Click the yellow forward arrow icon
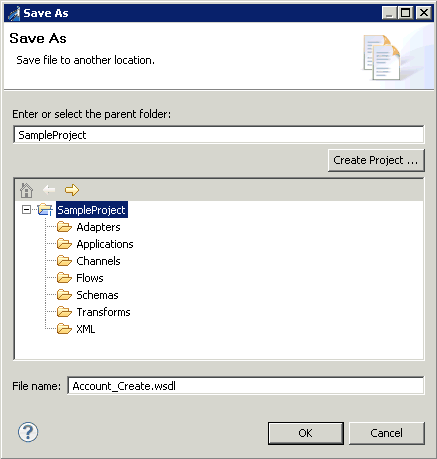This screenshot has width=437, height=459. pyautogui.click(x=72, y=190)
